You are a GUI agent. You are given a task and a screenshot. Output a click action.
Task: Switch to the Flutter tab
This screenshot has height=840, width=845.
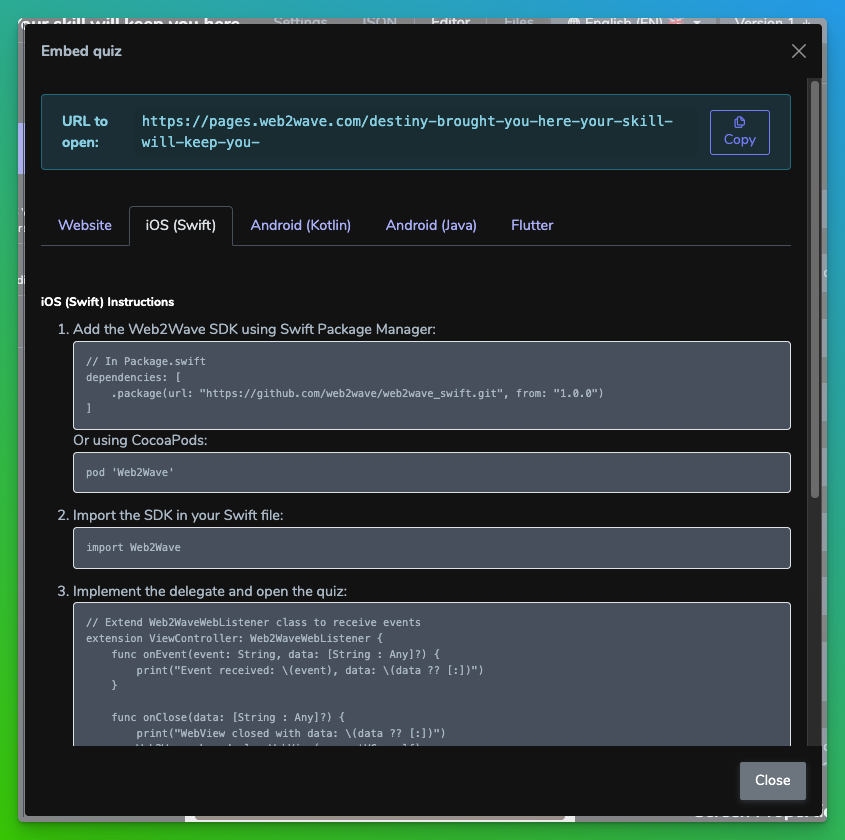point(532,225)
